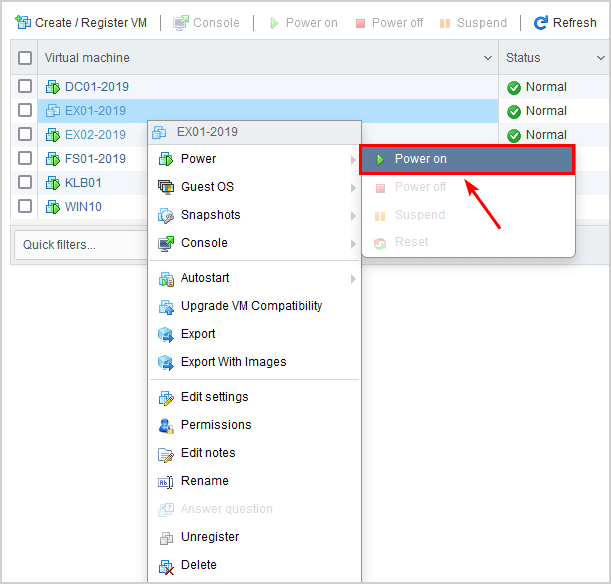Click Normal status of EX01-2019 row
Viewport: 611px width, 584px height.
click(546, 111)
